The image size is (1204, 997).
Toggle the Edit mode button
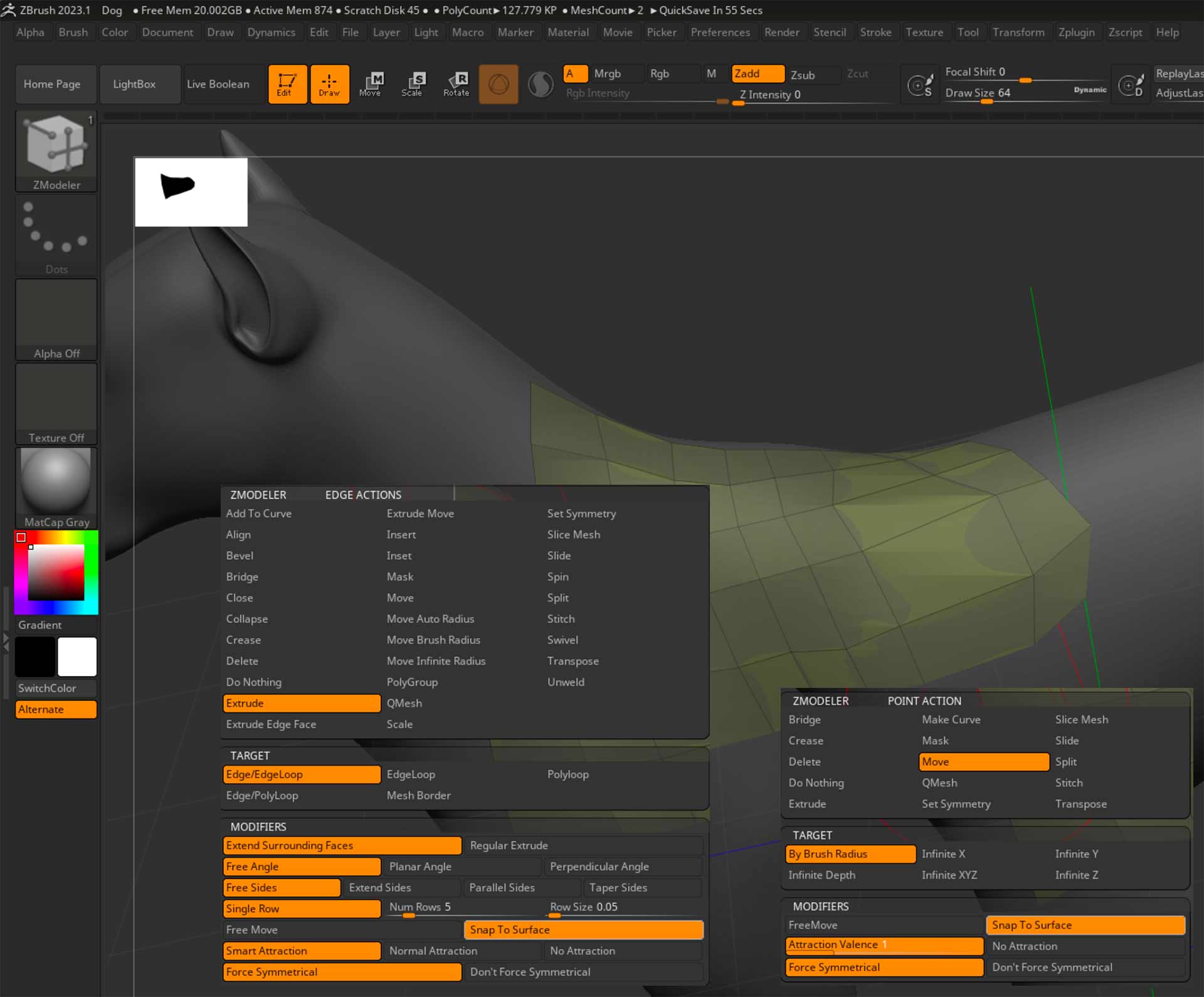(288, 84)
